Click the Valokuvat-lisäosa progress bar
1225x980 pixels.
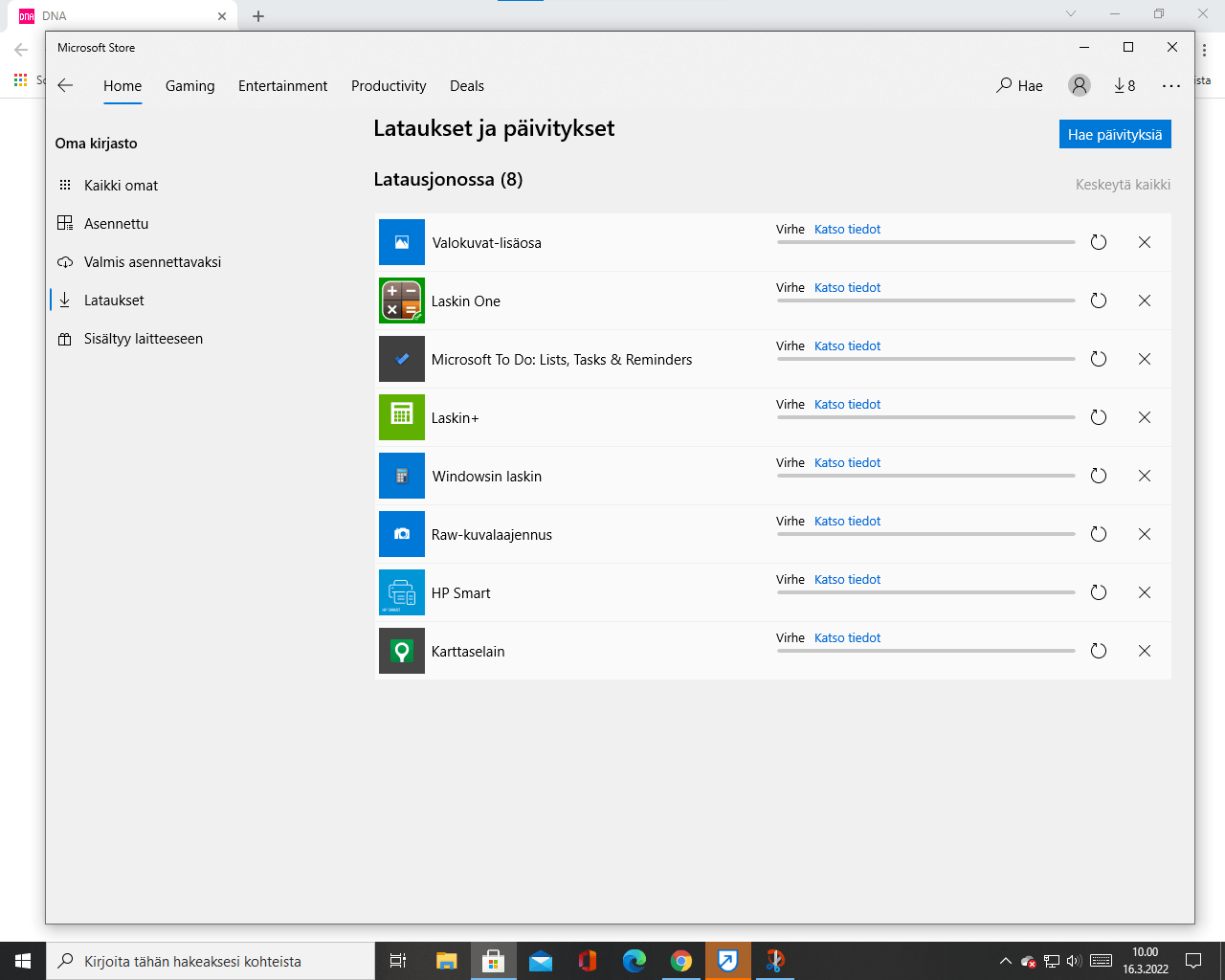pos(925,242)
